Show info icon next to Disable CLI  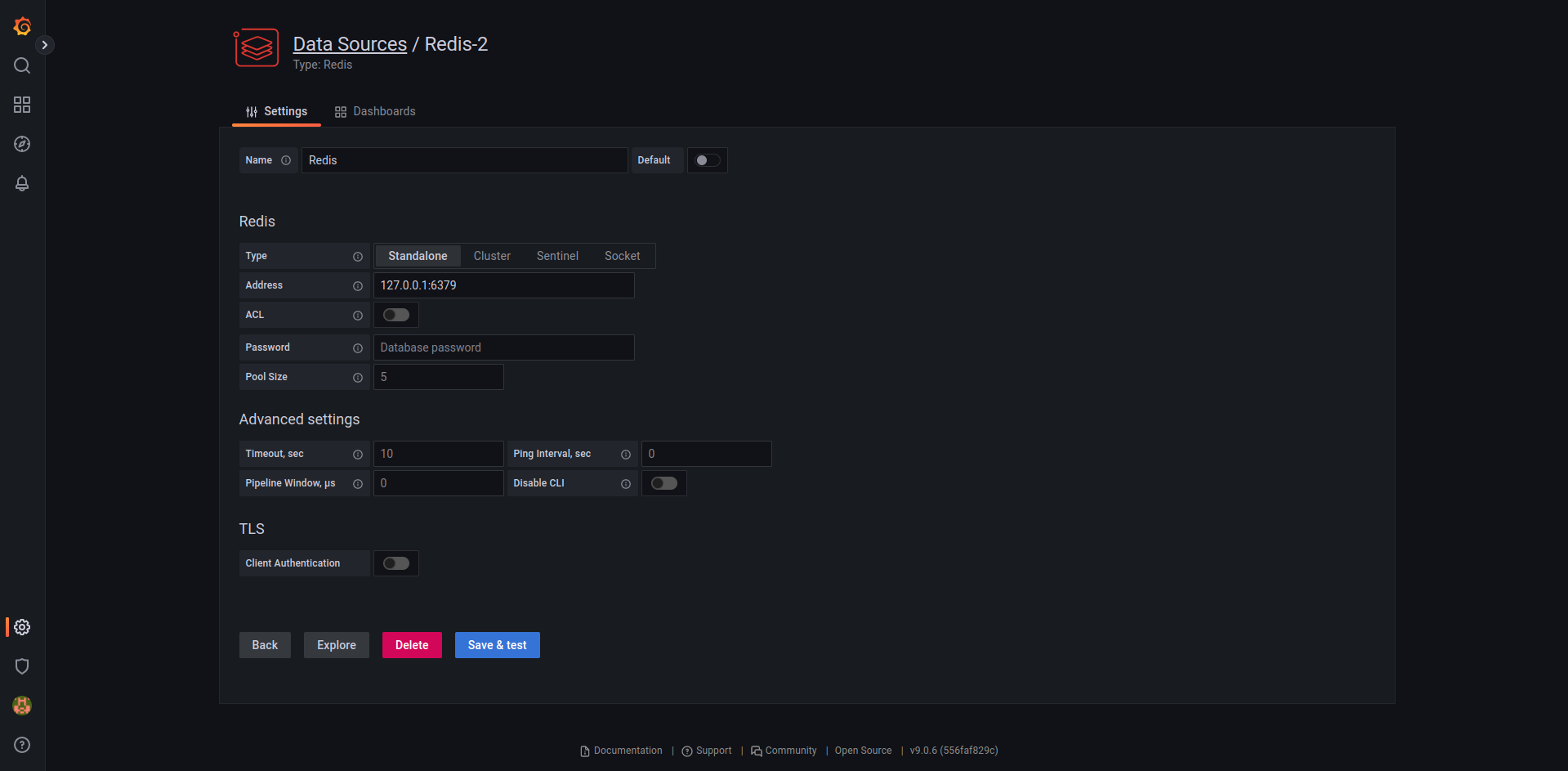626,484
